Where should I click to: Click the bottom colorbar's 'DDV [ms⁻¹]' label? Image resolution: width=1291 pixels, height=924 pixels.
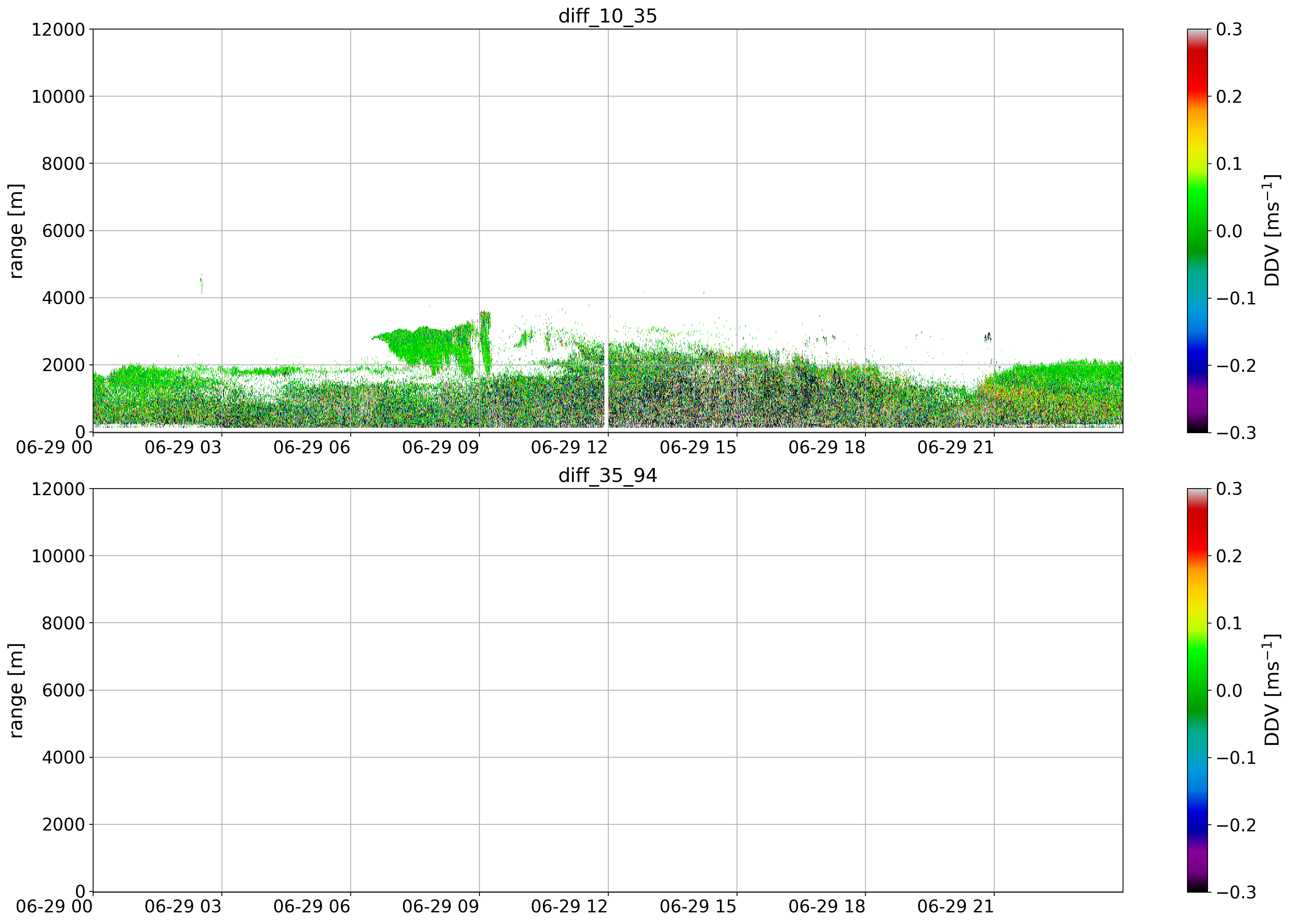tap(1272, 690)
